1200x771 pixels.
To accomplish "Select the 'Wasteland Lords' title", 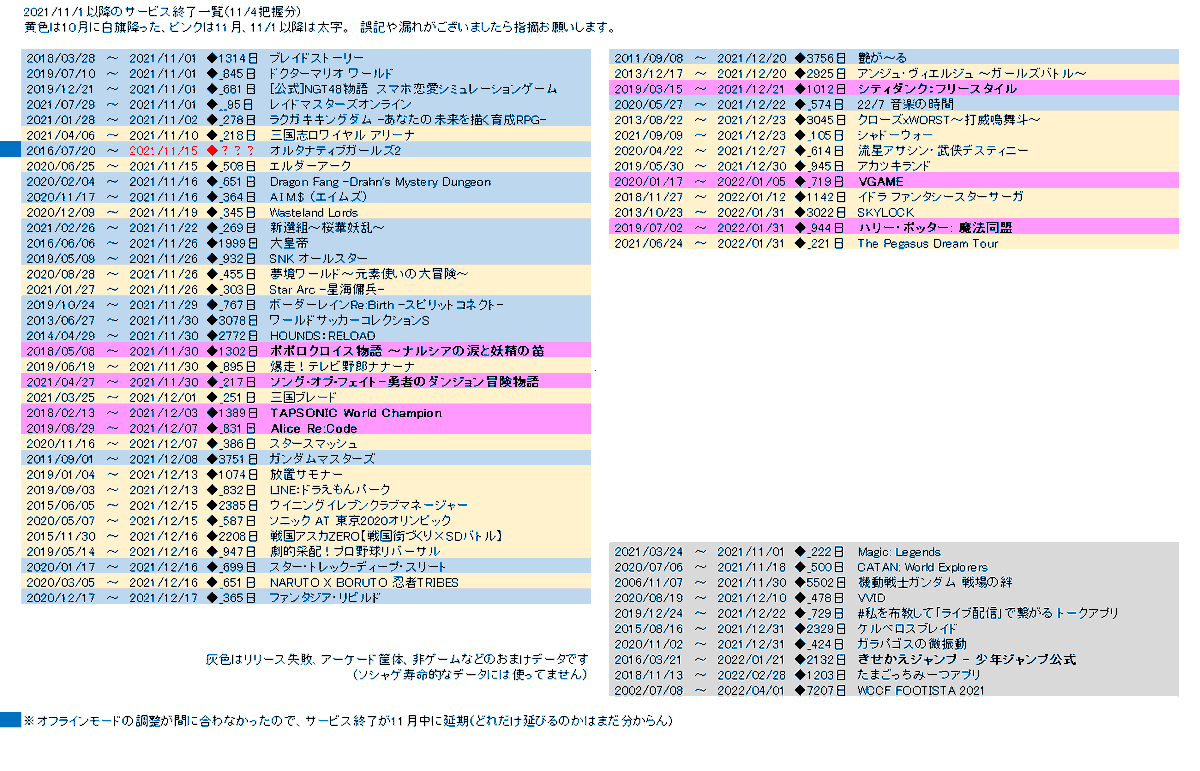I will coord(315,213).
